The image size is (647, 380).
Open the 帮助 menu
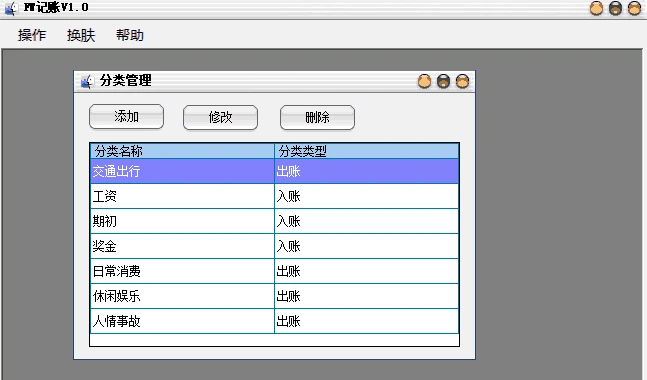click(x=130, y=35)
